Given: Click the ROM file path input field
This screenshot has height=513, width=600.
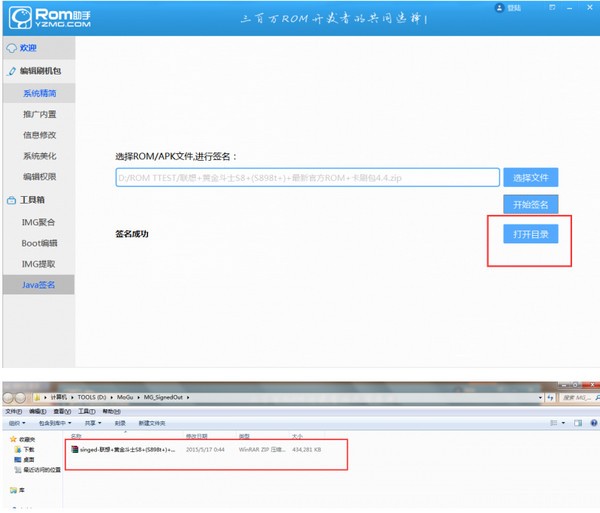Looking at the screenshot, I should click(307, 178).
